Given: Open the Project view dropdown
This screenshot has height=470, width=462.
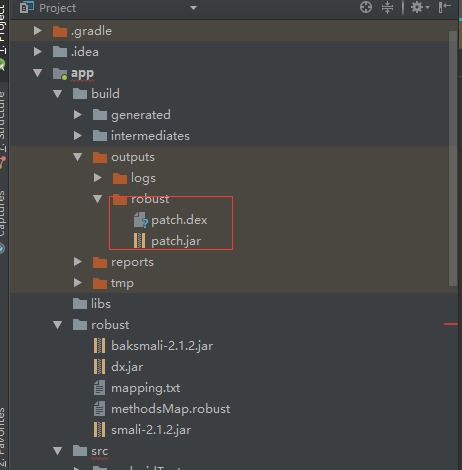Looking at the screenshot, I should (x=193, y=8).
